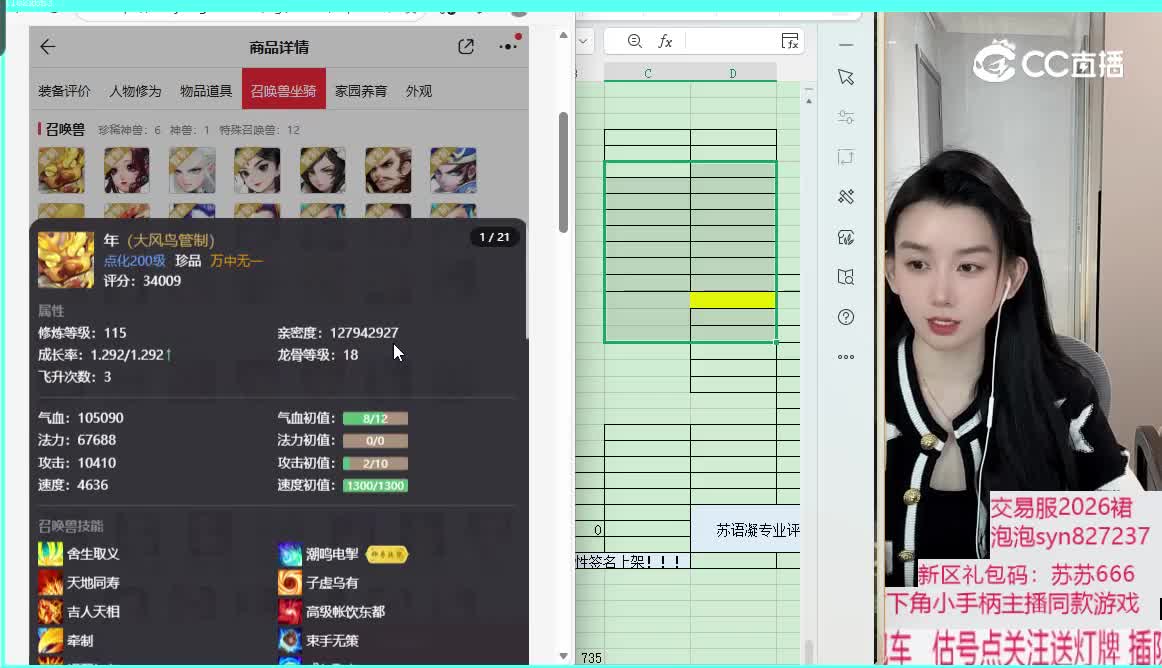
Task: Select the bearded man summon avatar
Action: pos(388,170)
